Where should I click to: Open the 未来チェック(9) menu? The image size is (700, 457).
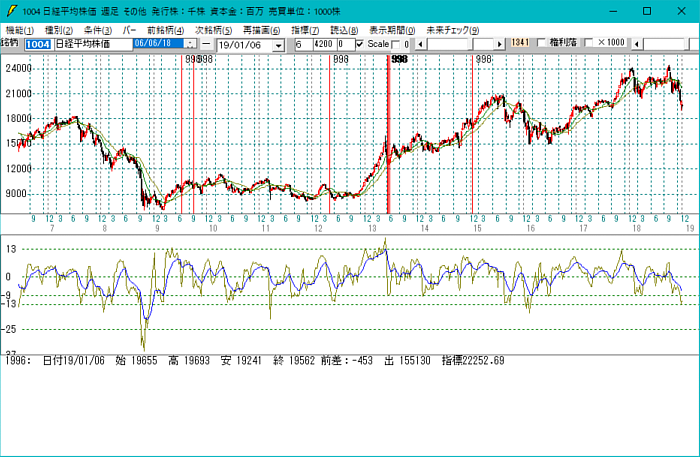coord(452,31)
